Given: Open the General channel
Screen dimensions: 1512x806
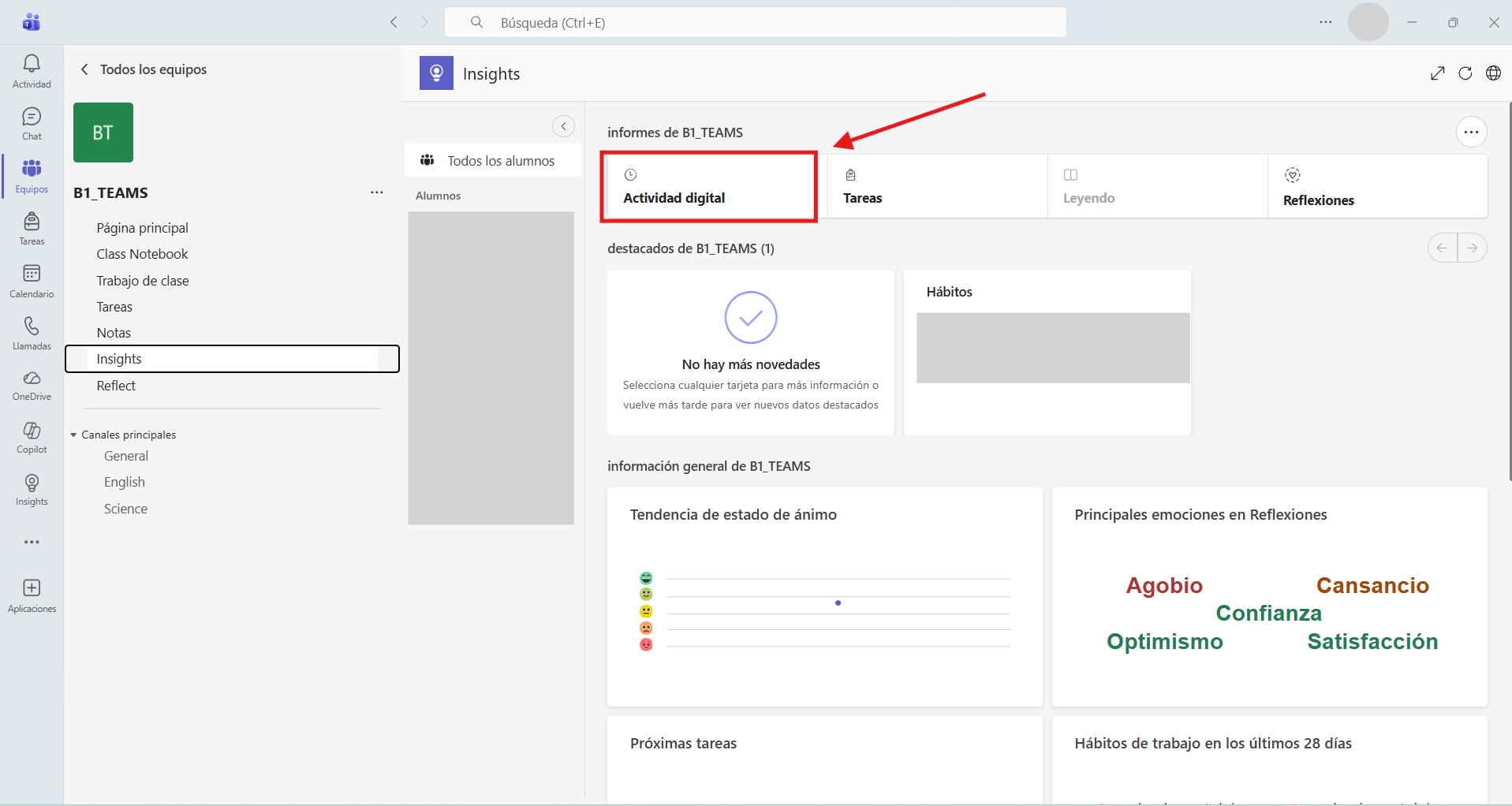Looking at the screenshot, I should point(126,456).
